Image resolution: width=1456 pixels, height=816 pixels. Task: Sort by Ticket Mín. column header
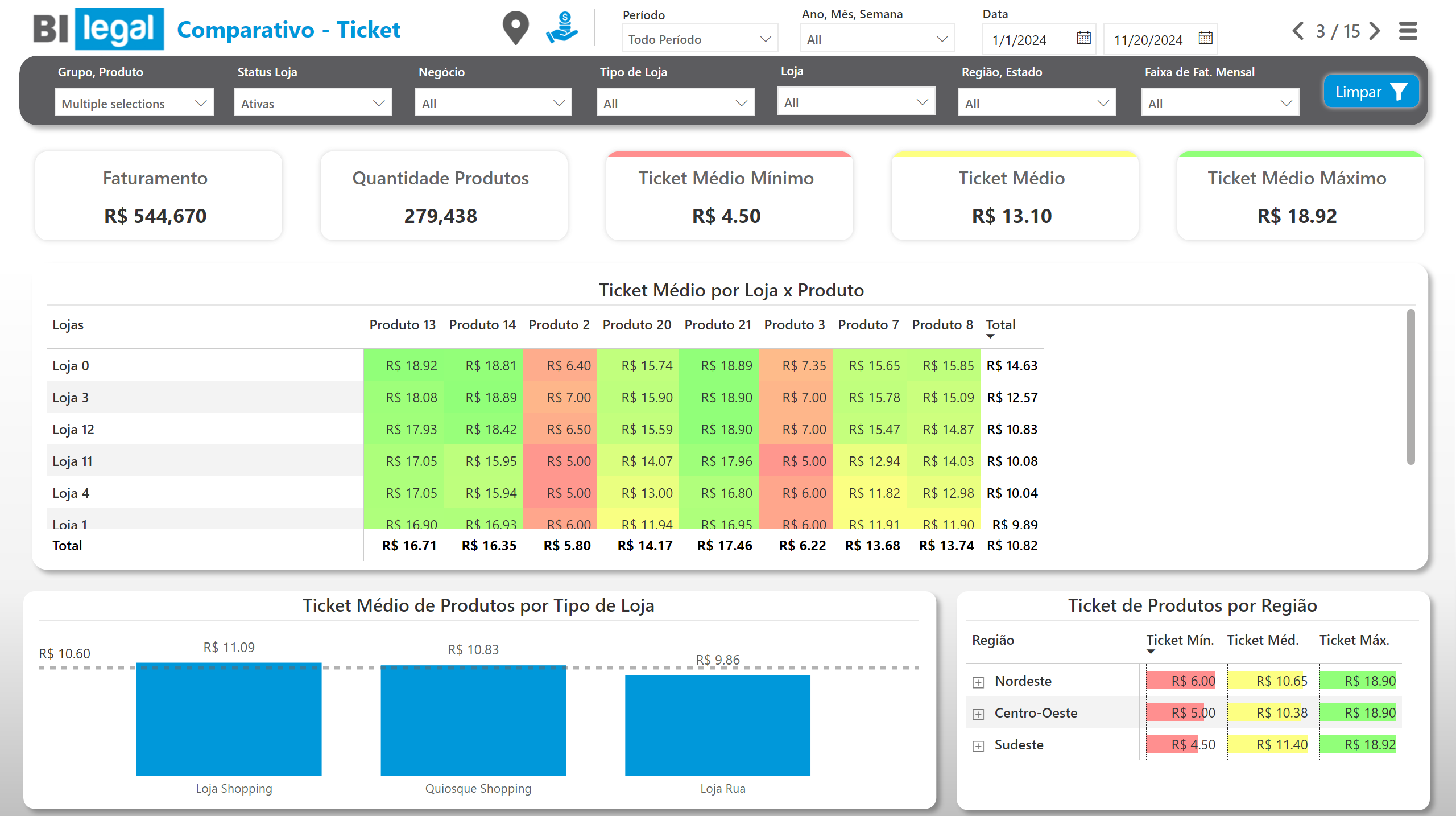tap(1180, 640)
